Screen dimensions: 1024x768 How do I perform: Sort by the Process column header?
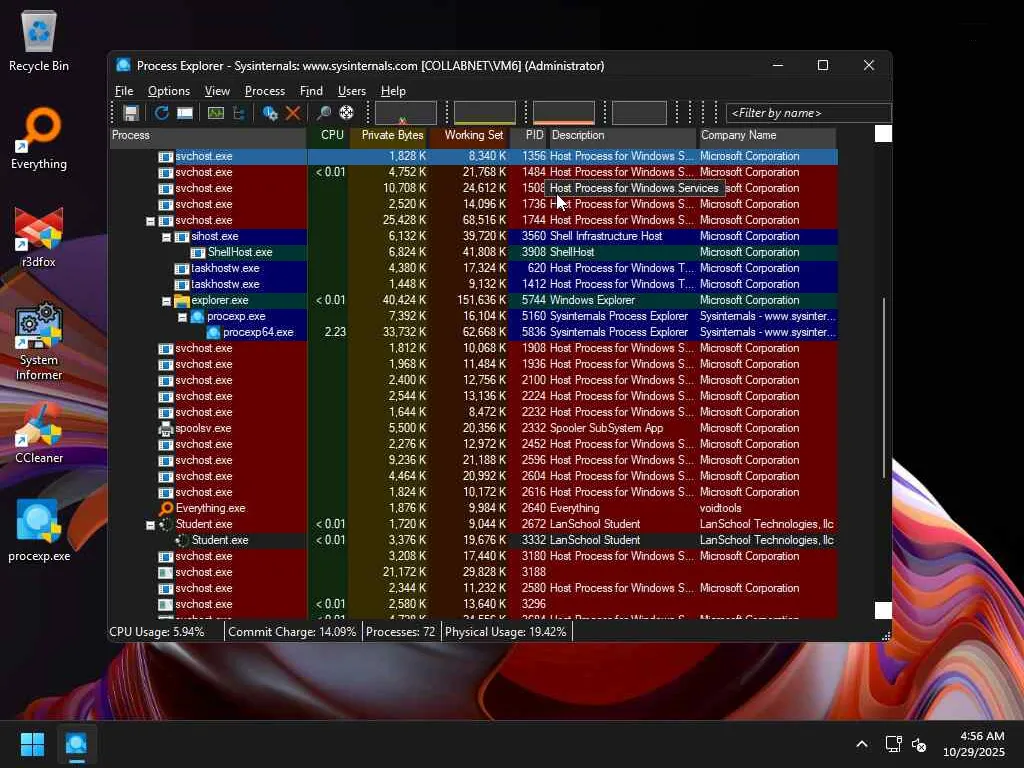pos(208,135)
